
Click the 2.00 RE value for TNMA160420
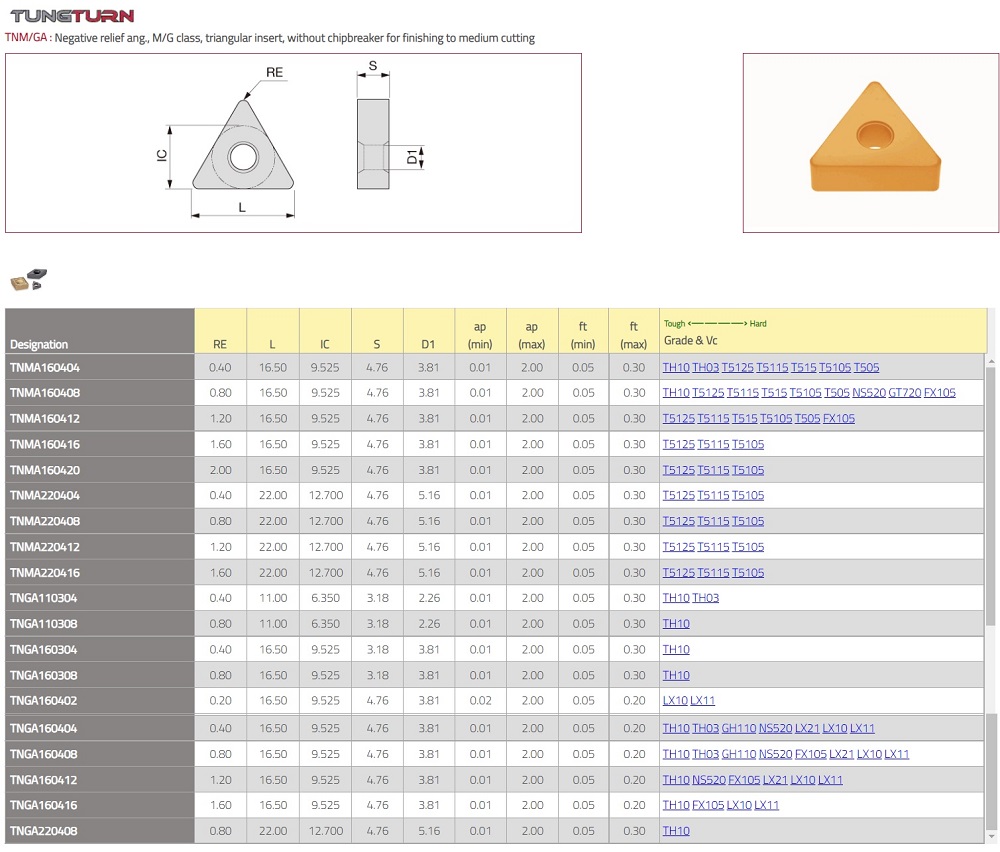[x=221, y=470]
